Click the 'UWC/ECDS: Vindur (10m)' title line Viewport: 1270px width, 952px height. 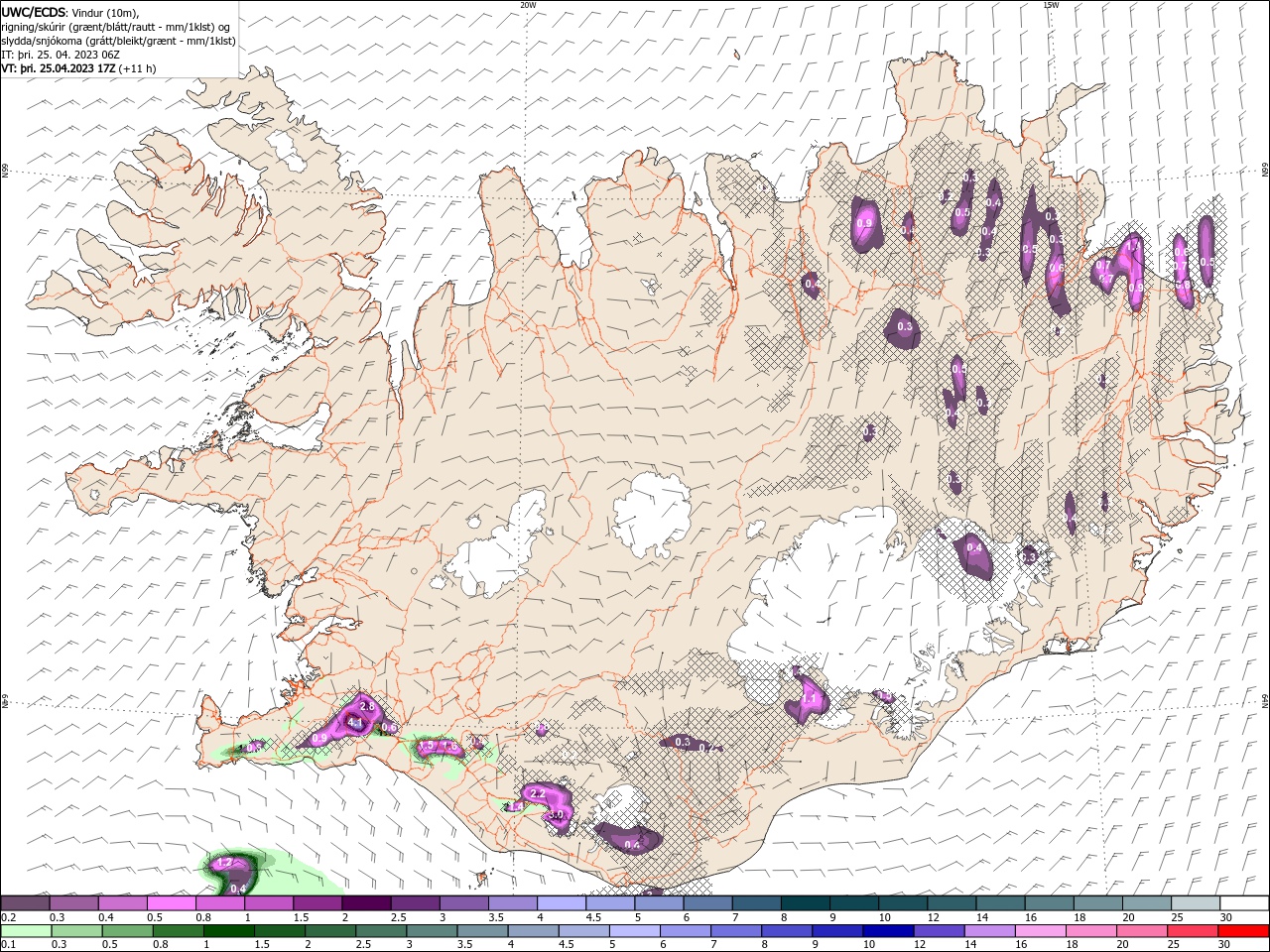[x=70, y=12]
